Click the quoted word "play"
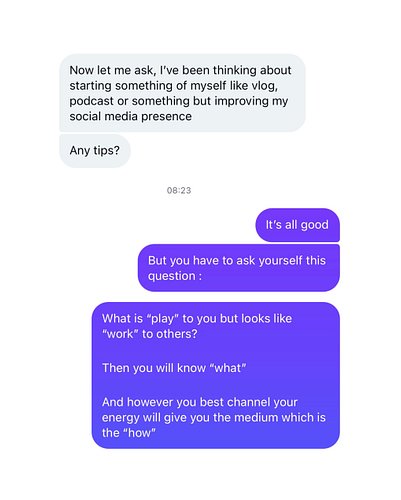Image resolution: width=401 pixels, height=500 pixels. click(163, 319)
